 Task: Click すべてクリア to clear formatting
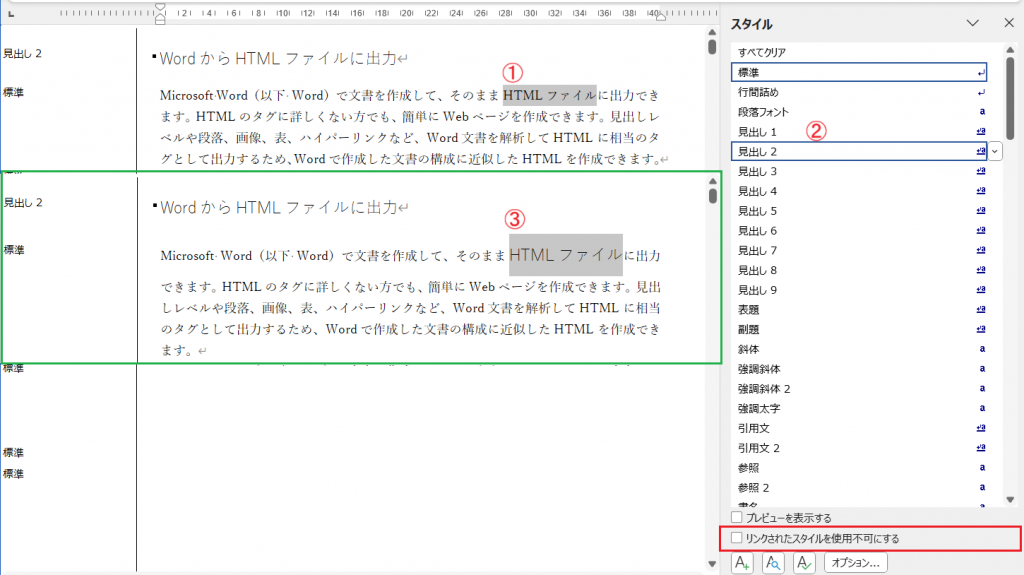[x=766, y=52]
